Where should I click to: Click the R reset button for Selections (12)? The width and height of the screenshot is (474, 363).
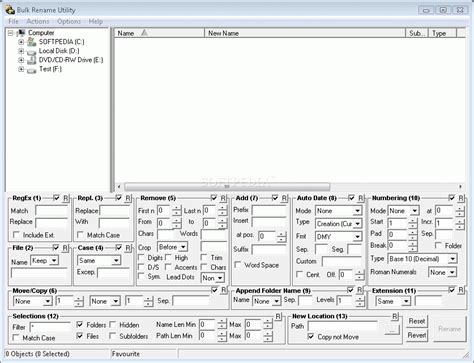(x=278, y=316)
